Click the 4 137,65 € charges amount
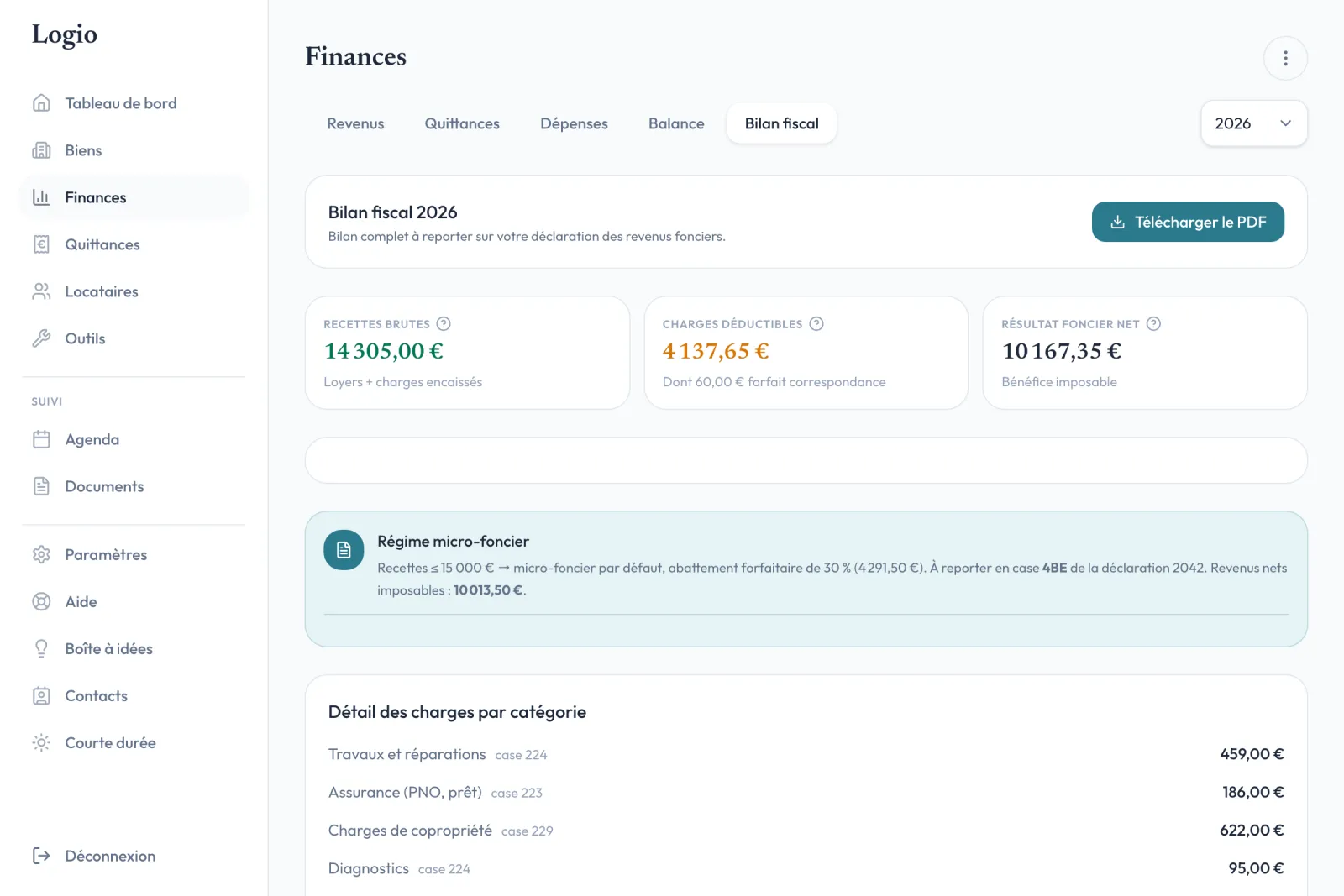The width and height of the screenshot is (1344, 896). pos(716,351)
